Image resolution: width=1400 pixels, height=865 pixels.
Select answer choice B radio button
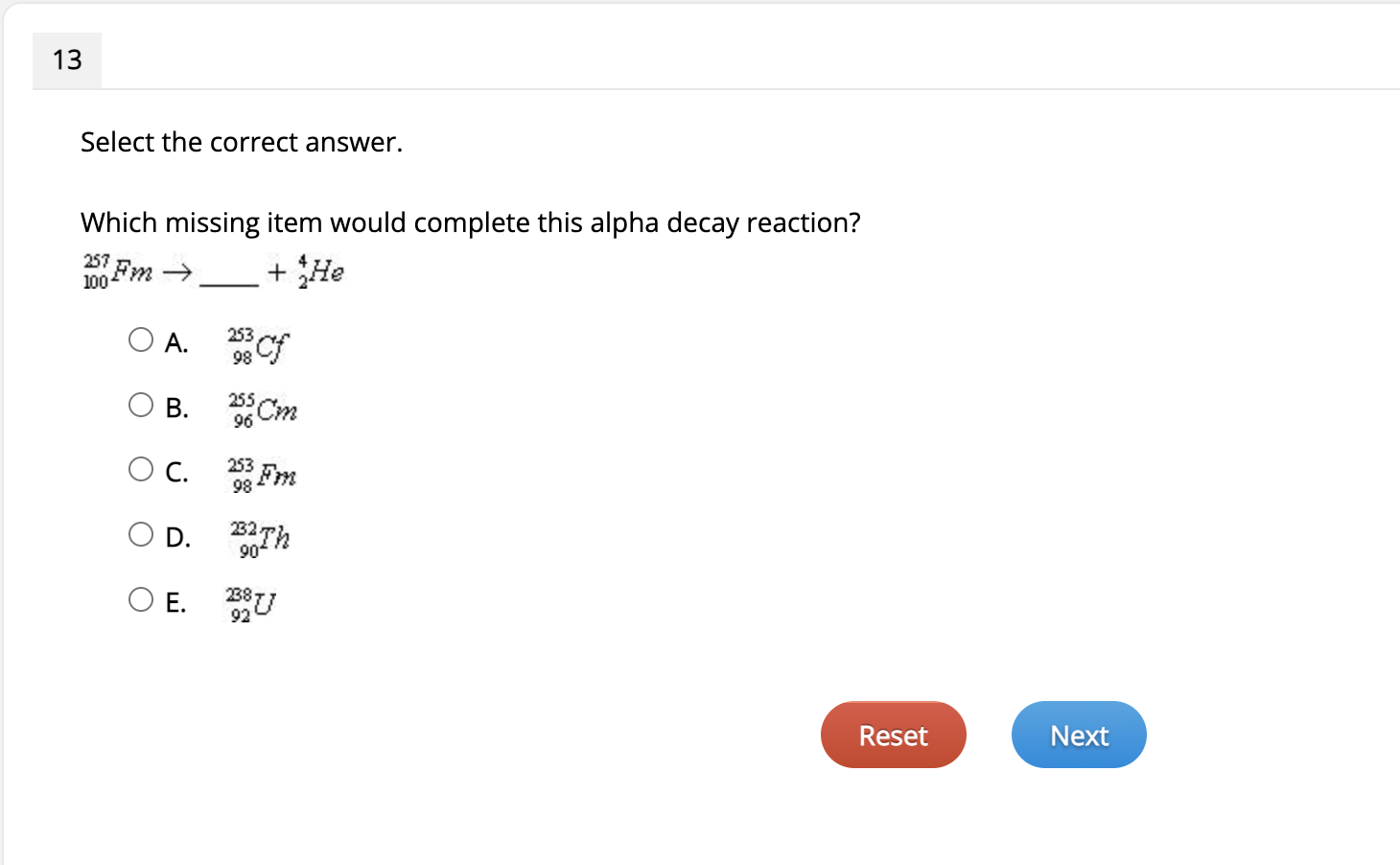pos(140,405)
